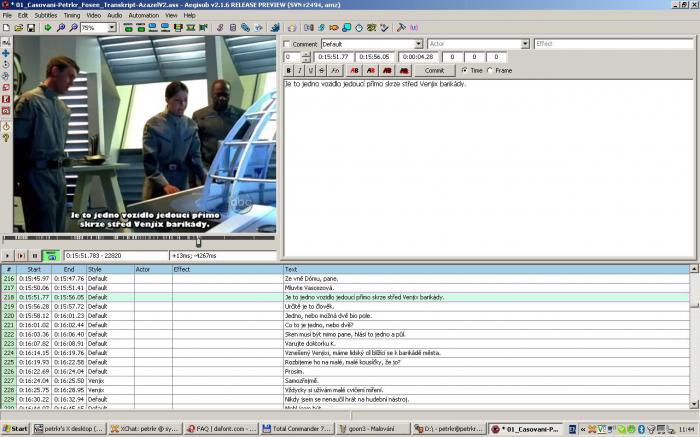This screenshot has width=700, height=437.
Task: Pick the shadow color AB button
Action: point(404,71)
